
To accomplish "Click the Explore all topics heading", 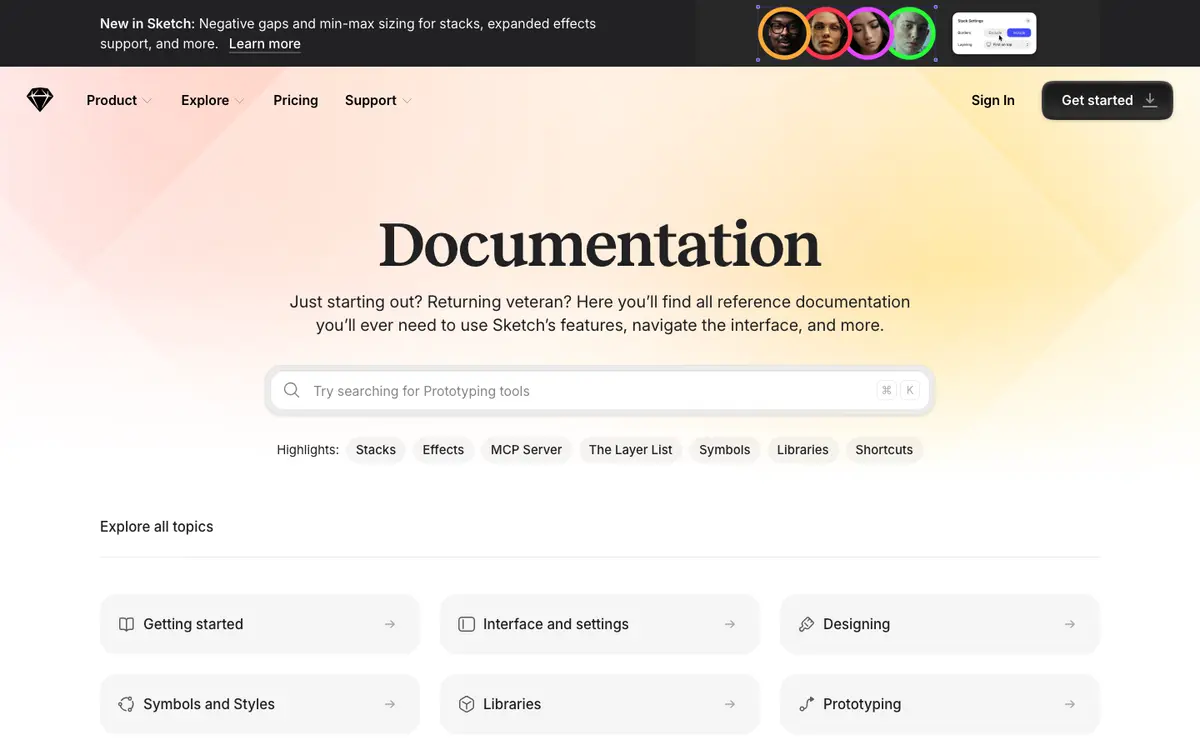I will [x=157, y=526].
